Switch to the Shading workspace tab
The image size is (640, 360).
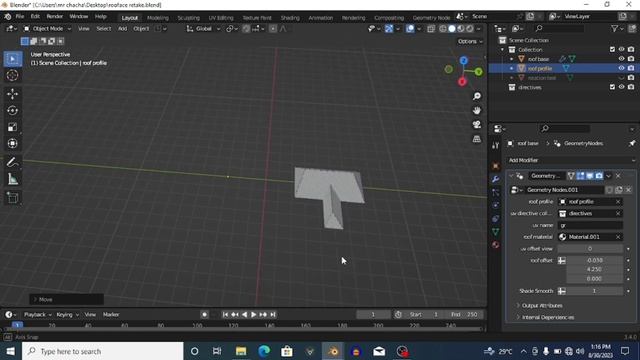coord(290,18)
